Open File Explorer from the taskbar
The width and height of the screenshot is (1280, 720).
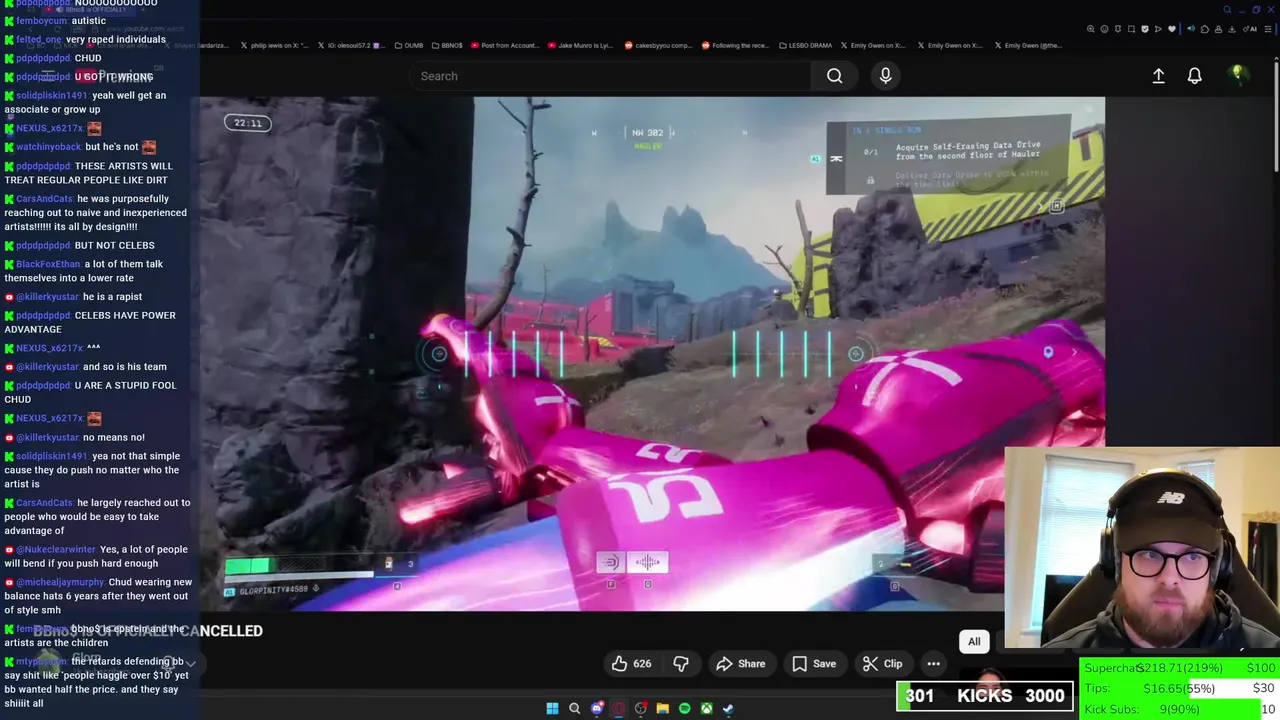coord(662,708)
